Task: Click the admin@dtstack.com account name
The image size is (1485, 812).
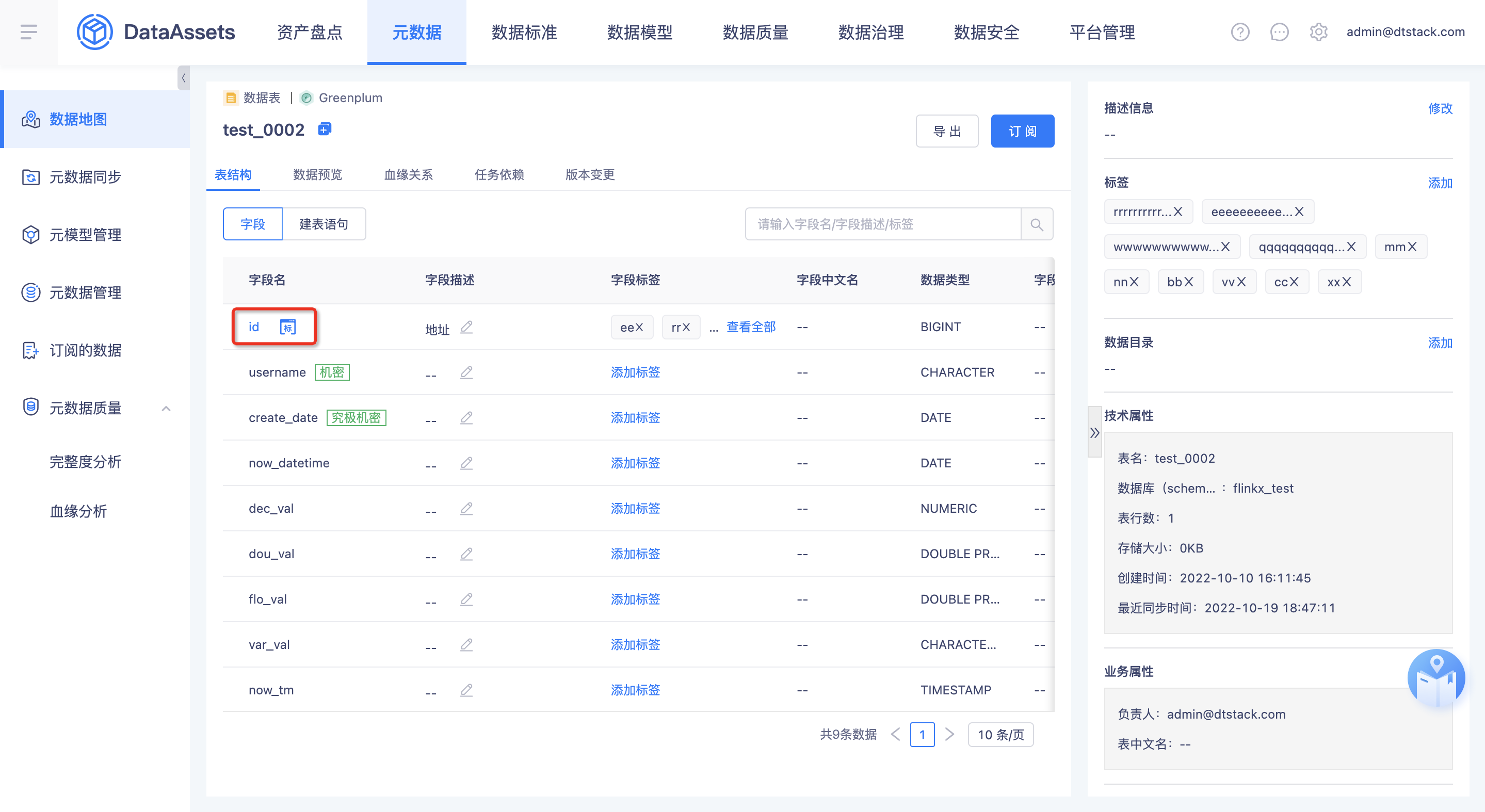Action: (1406, 33)
